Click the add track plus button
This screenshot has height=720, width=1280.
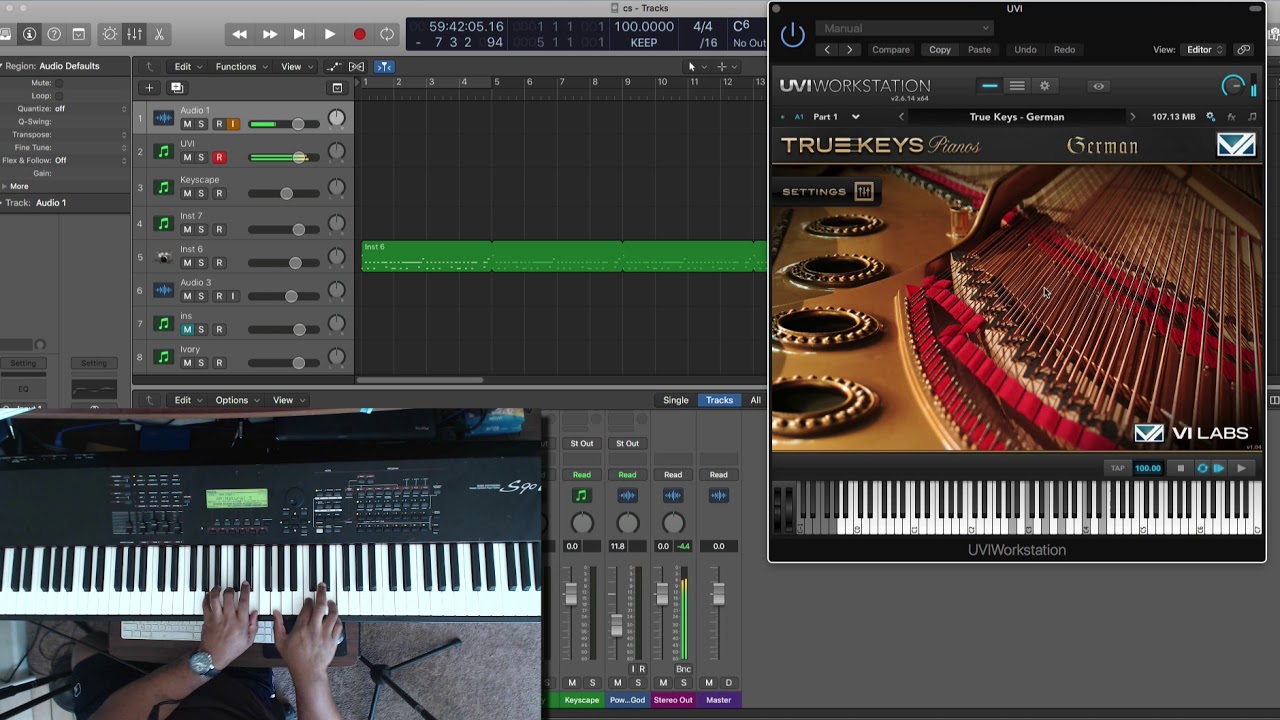(x=149, y=87)
